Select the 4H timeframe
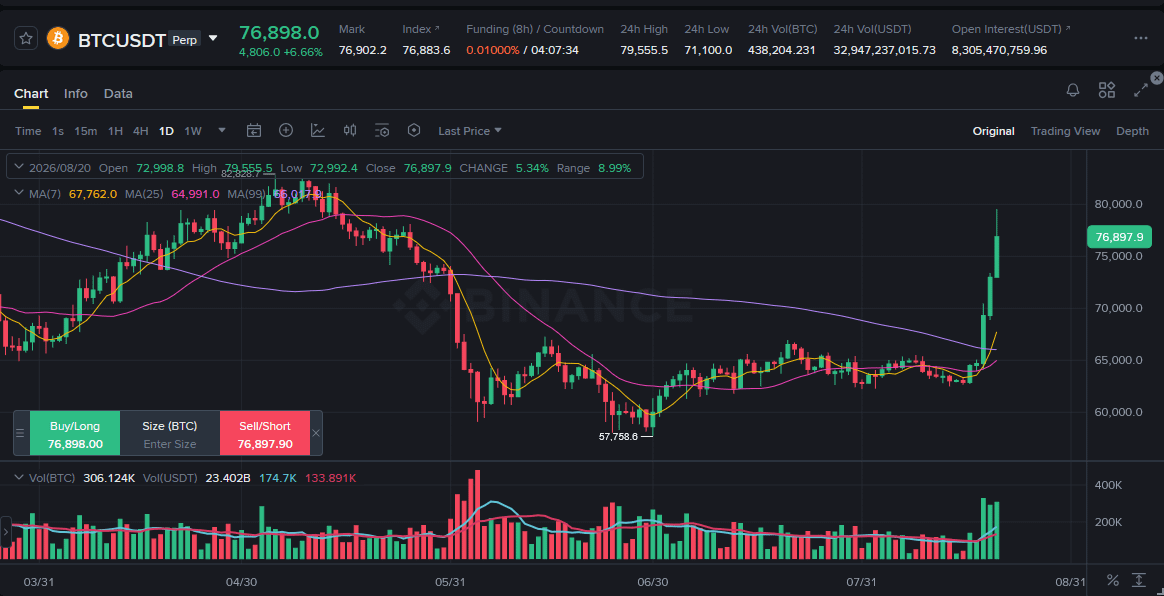This screenshot has width=1164, height=596. (140, 131)
